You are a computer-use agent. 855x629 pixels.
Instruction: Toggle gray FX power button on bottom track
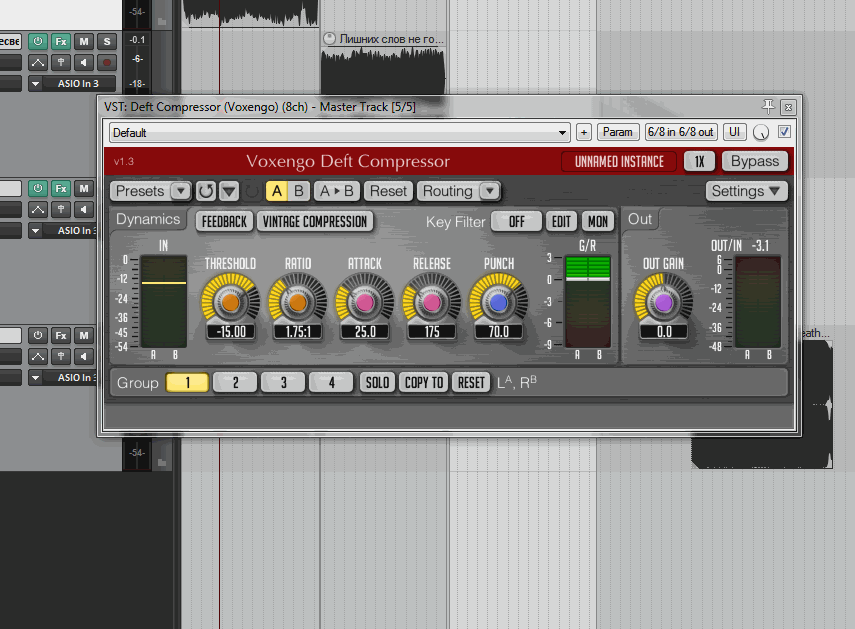click(38, 336)
